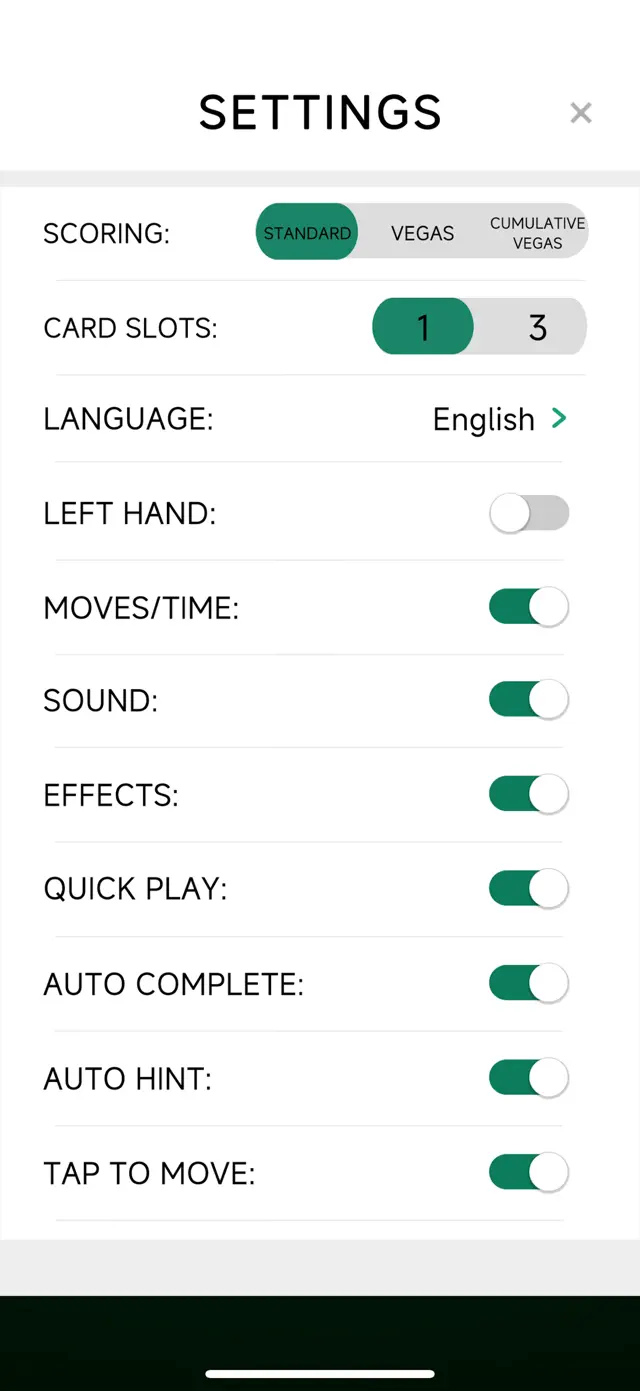Select Standard scoring mode
This screenshot has height=1391, width=640.
point(306,232)
